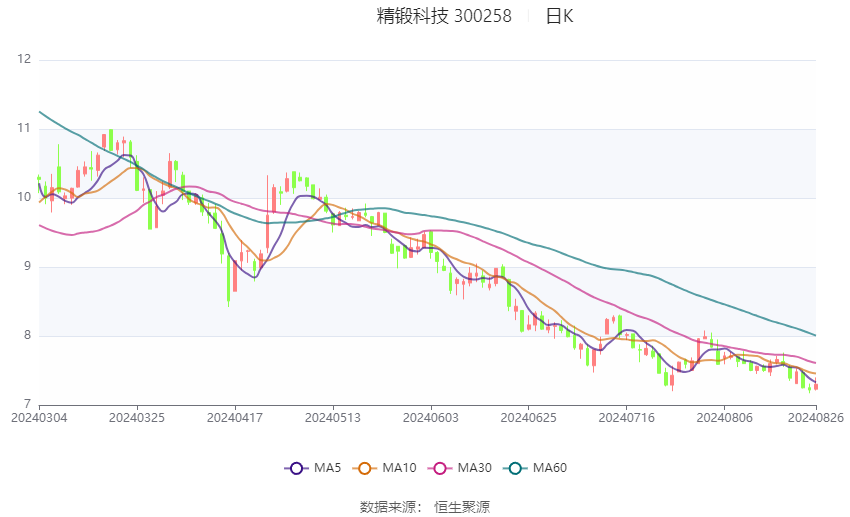
Task: Click the data source text 恒生聚源
Action: (x=462, y=507)
